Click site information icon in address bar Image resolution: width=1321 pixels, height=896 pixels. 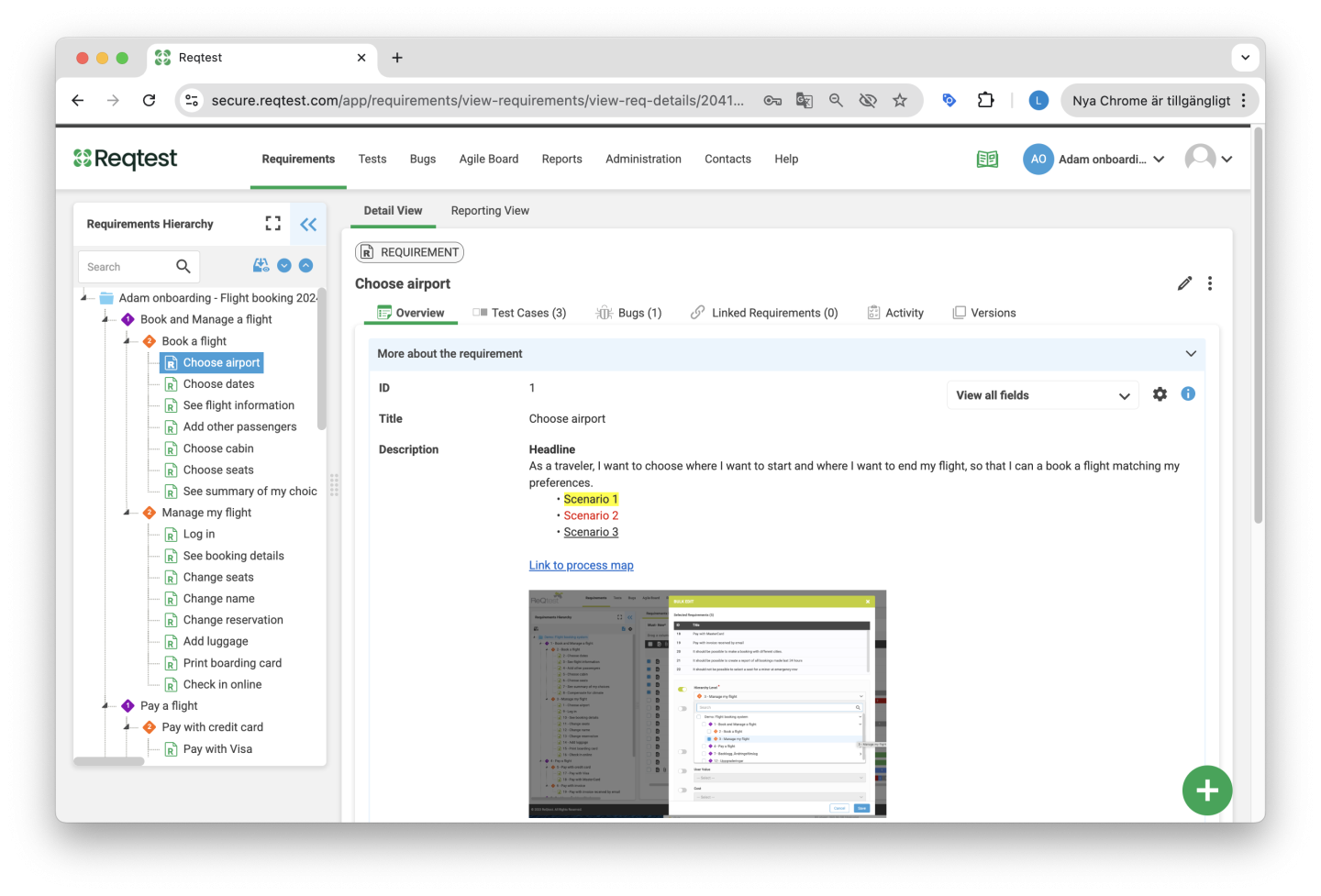[192, 100]
